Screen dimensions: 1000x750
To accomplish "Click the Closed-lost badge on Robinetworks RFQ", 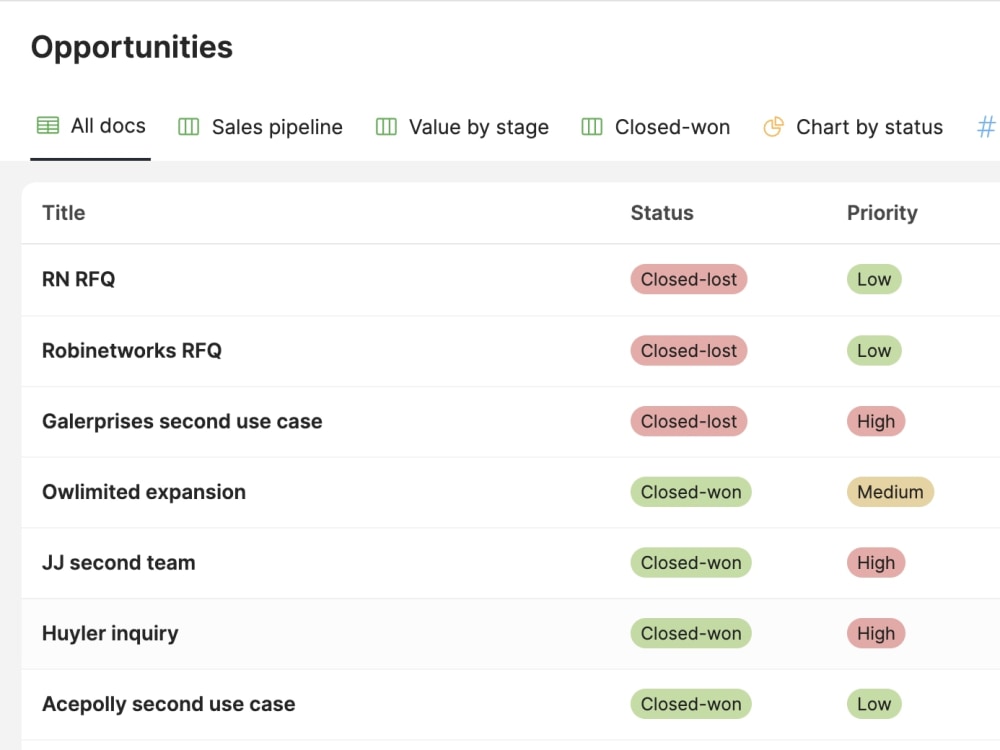I will (x=688, y=350).
